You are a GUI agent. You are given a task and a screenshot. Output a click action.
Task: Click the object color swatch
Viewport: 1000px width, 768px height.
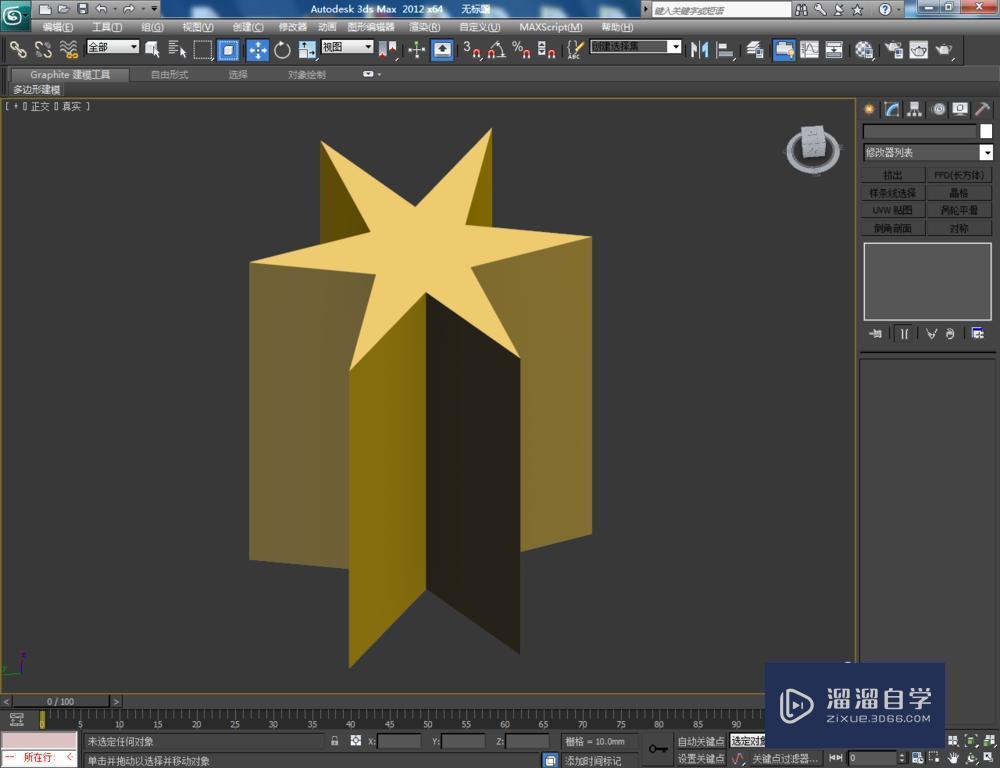click(x=985, y=131)
